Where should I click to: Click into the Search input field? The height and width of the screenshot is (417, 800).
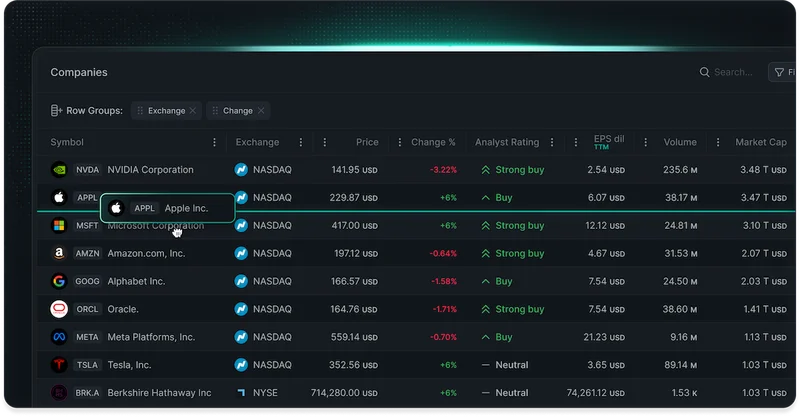(735, 73)
